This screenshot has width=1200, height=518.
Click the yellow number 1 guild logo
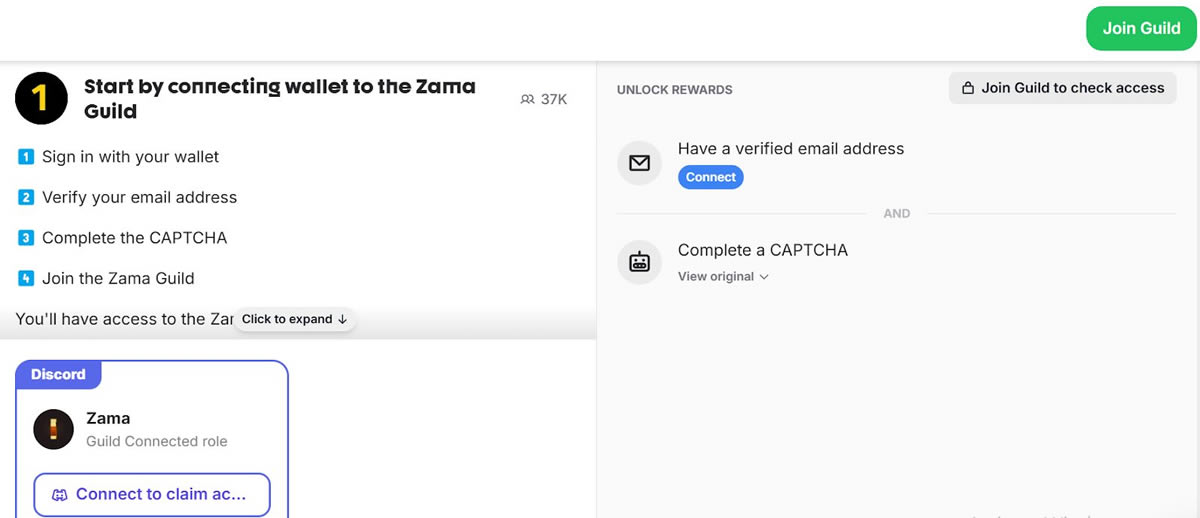pos(41,97)
